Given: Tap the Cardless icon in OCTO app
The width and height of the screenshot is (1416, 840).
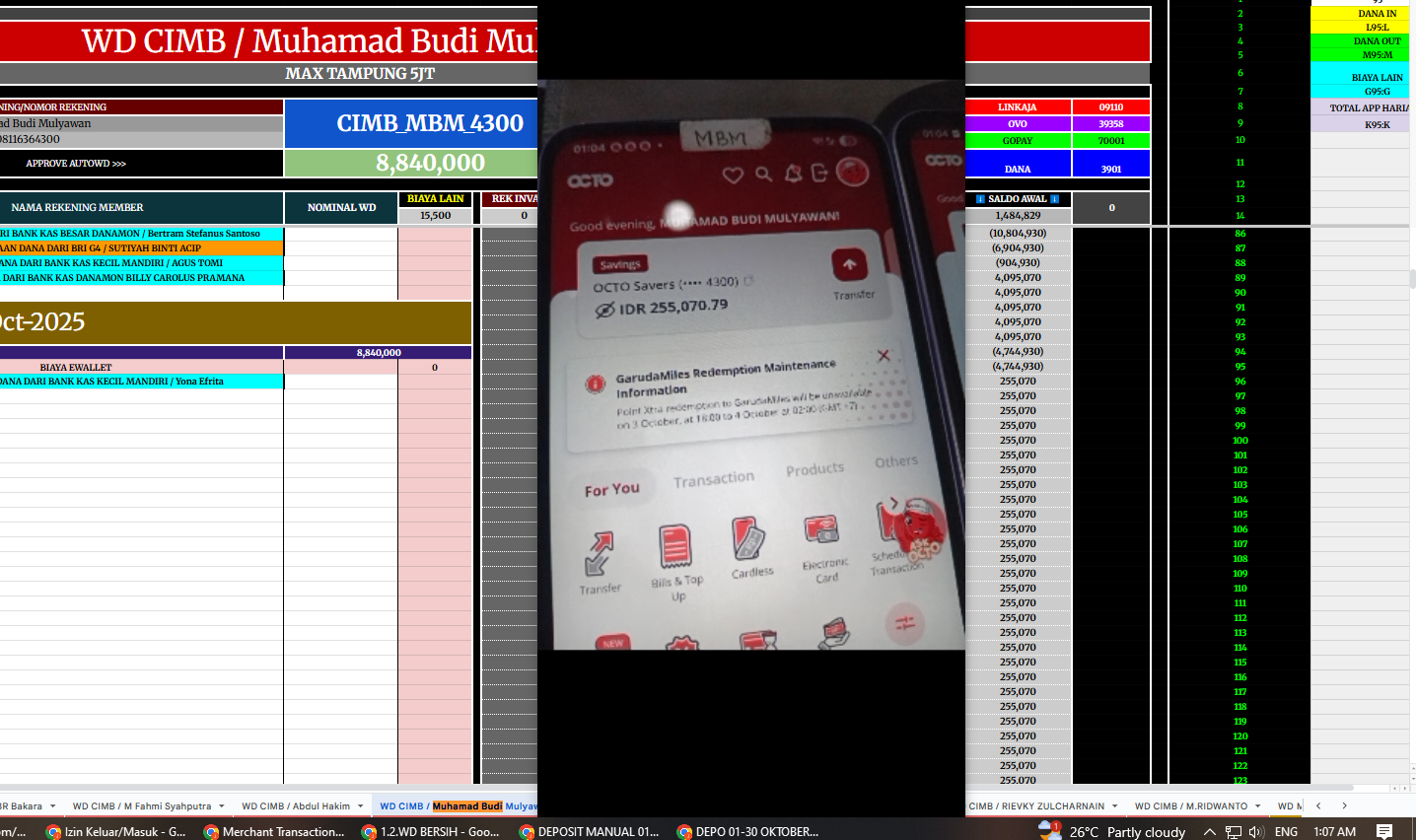Looking at the screenshot, I should tap(749, 539).
